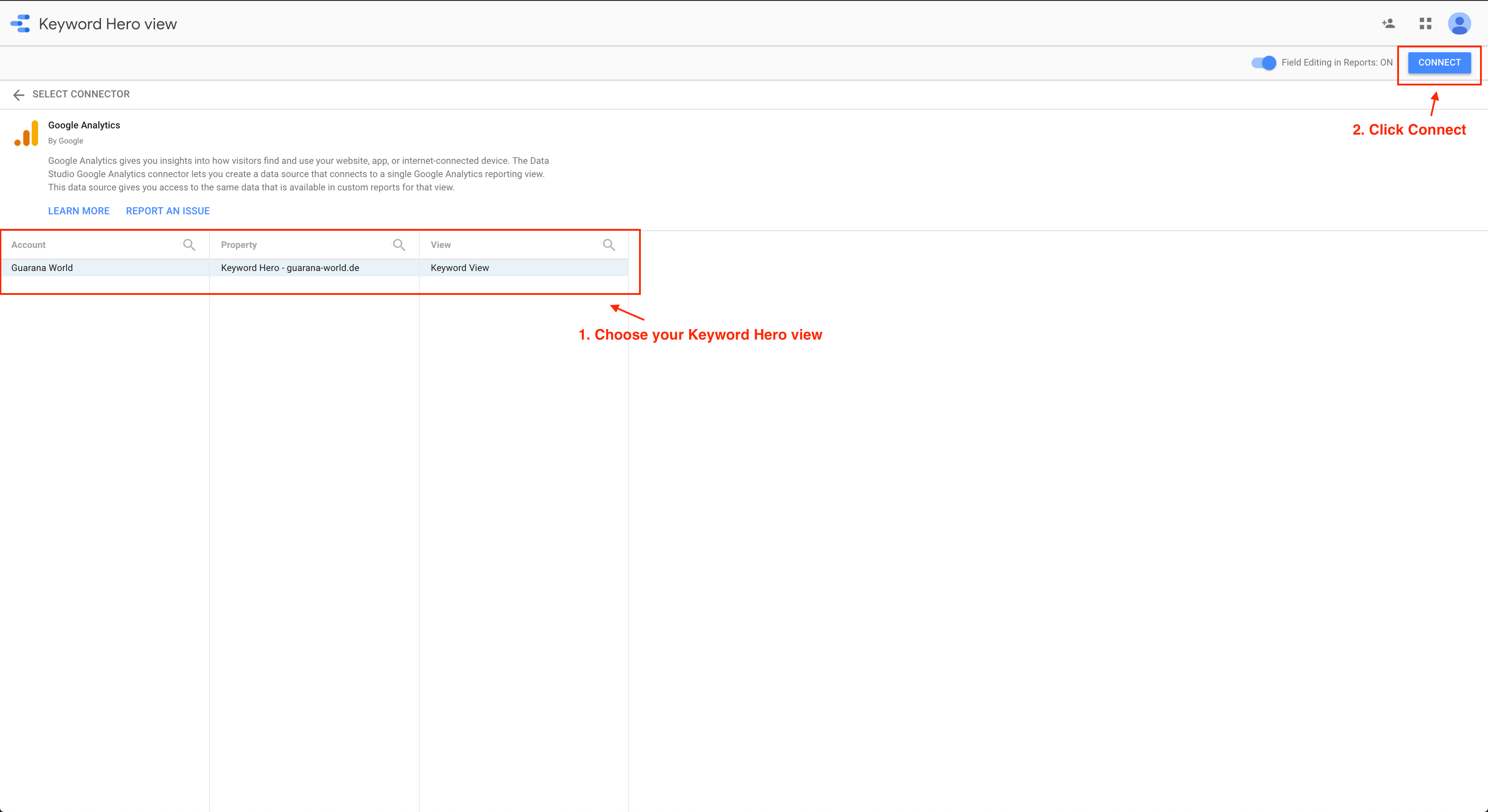The width and height of the screenshot is (1488, 812).
Task: Click the Data Studio logo icon
Action: click(20, 23)
